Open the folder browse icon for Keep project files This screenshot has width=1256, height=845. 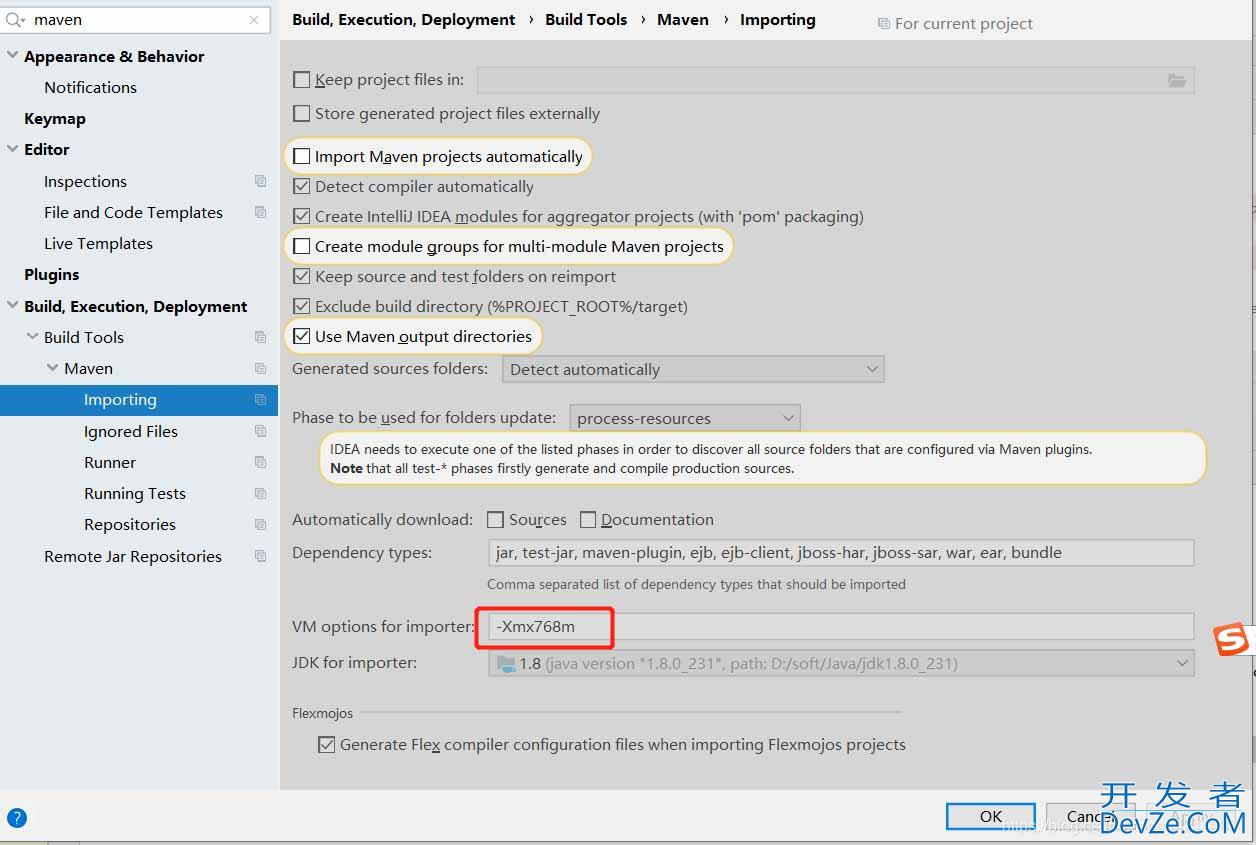(x=1176, y=80)
